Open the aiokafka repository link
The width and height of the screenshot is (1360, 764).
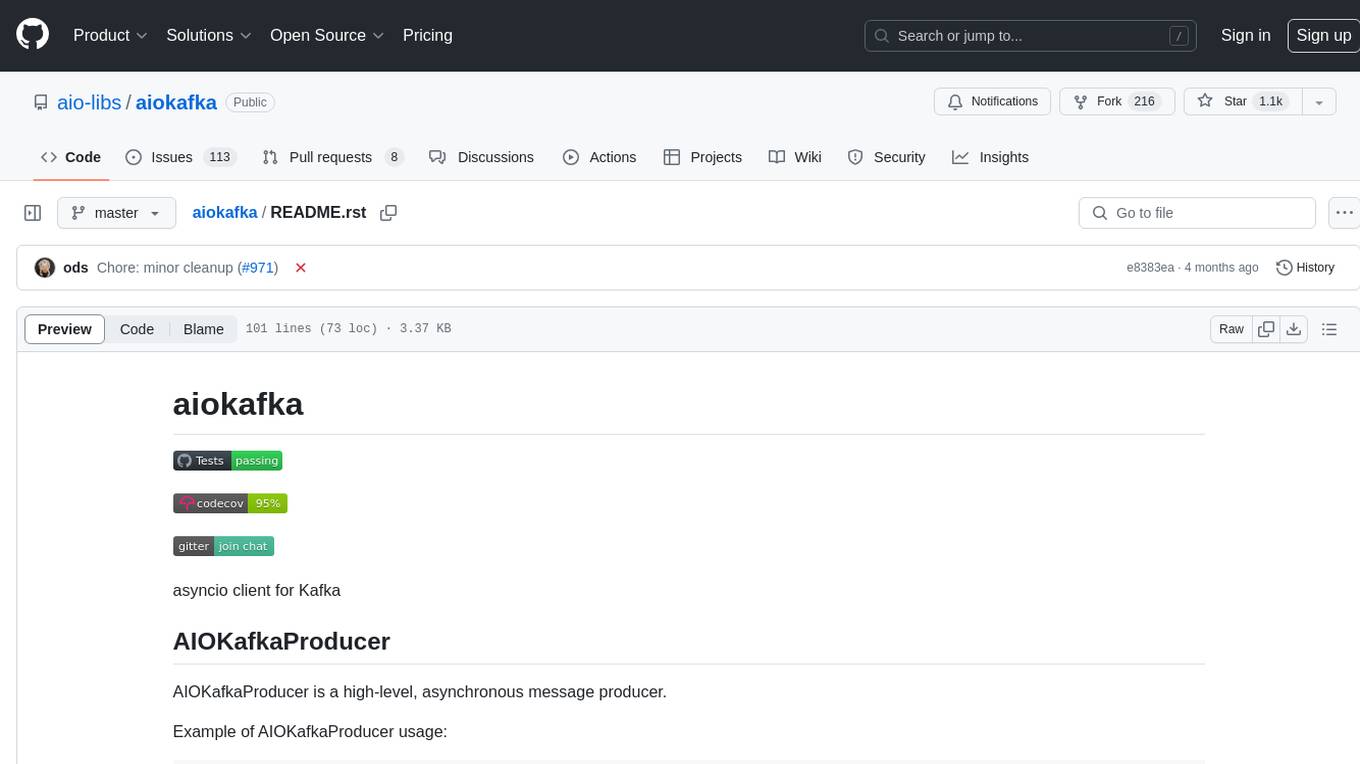[x=176, y=102]
